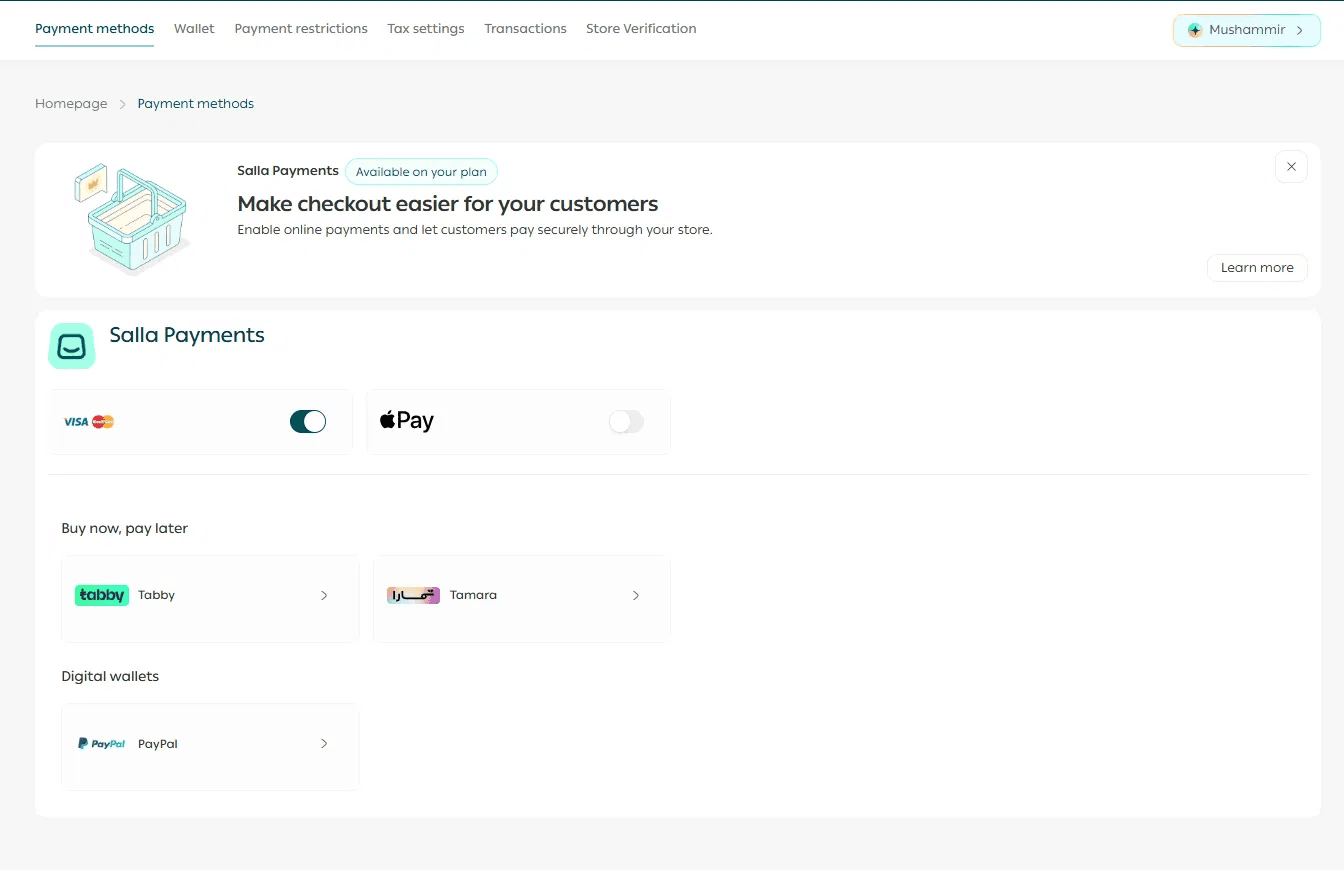
Task: Click the Available on your plan badge
Action: click(421, 172)
